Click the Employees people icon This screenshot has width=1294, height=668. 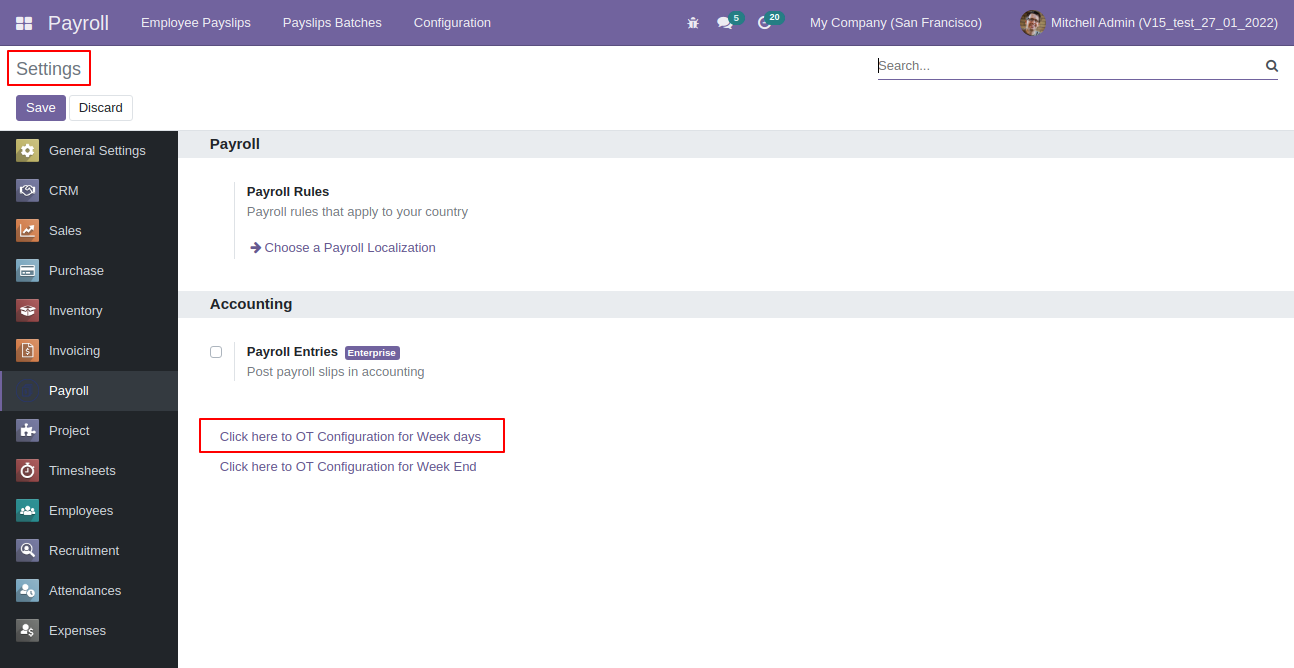[x=27, y=511]
